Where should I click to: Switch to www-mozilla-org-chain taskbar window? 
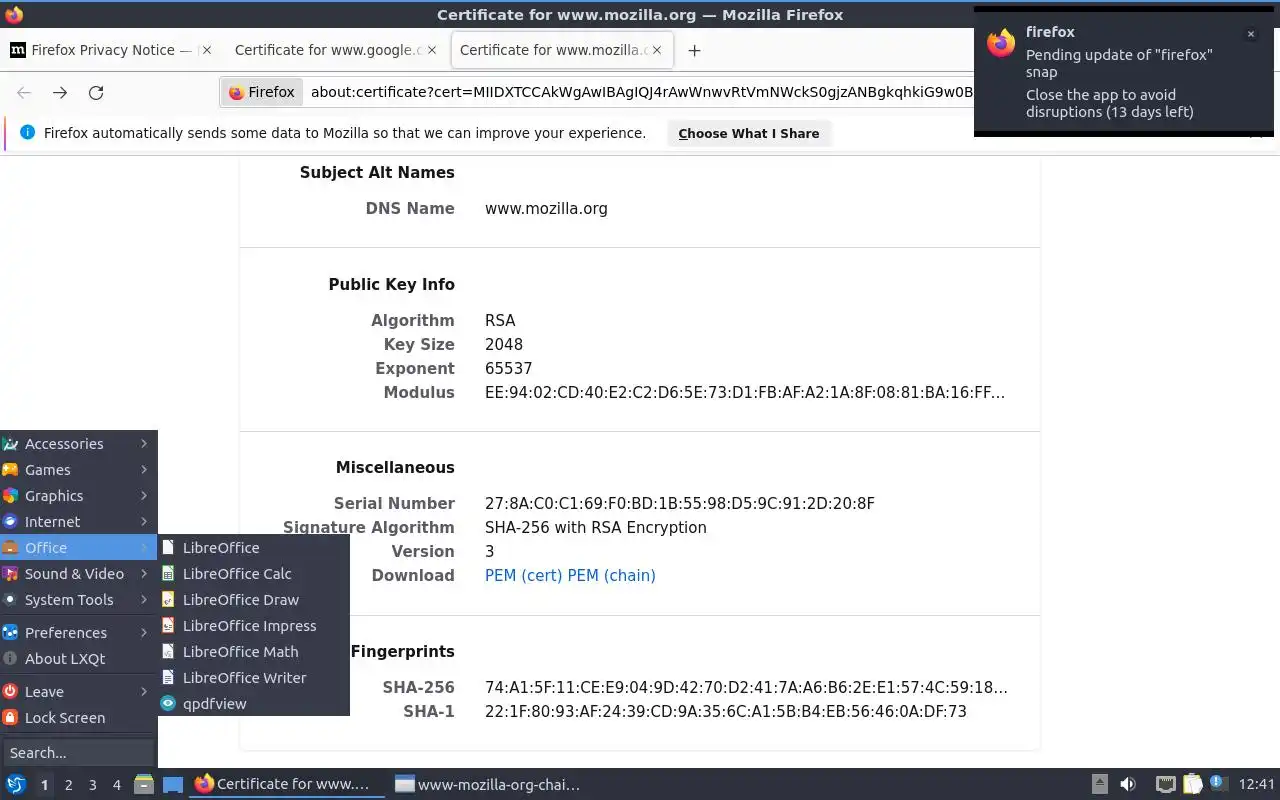coord(488,785)
